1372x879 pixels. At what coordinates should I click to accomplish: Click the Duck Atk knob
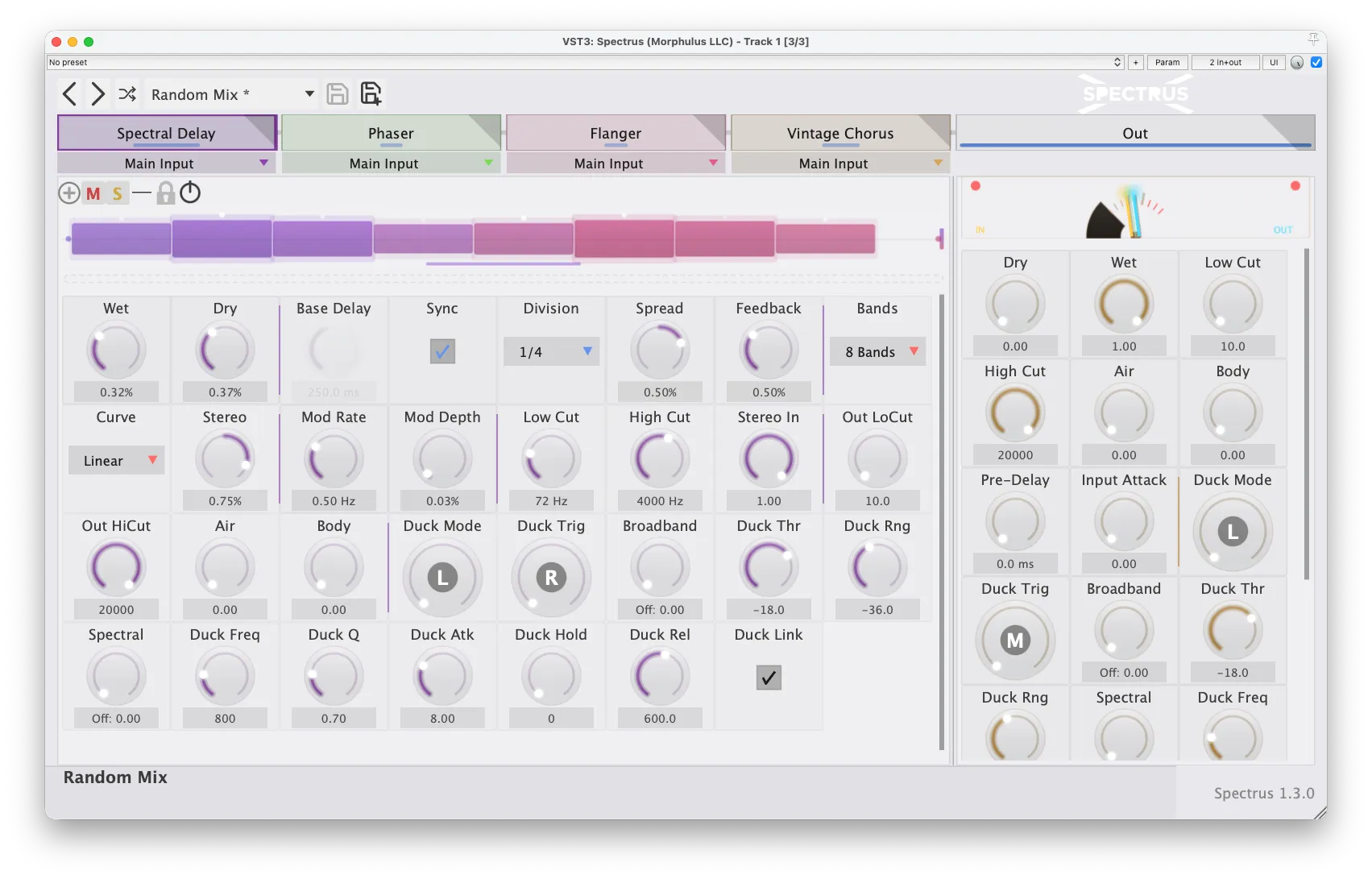pyautogui.click(x=442, y=677)
